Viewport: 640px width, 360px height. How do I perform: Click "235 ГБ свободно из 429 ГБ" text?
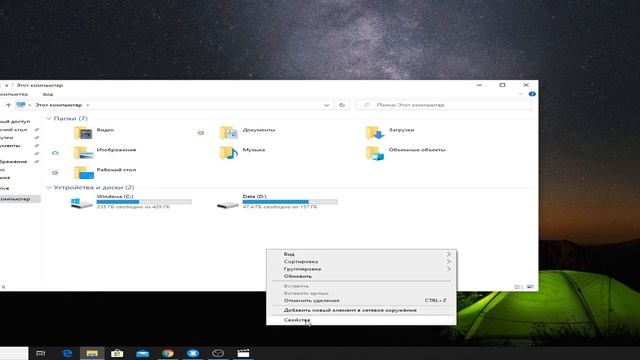click(133, 207)
